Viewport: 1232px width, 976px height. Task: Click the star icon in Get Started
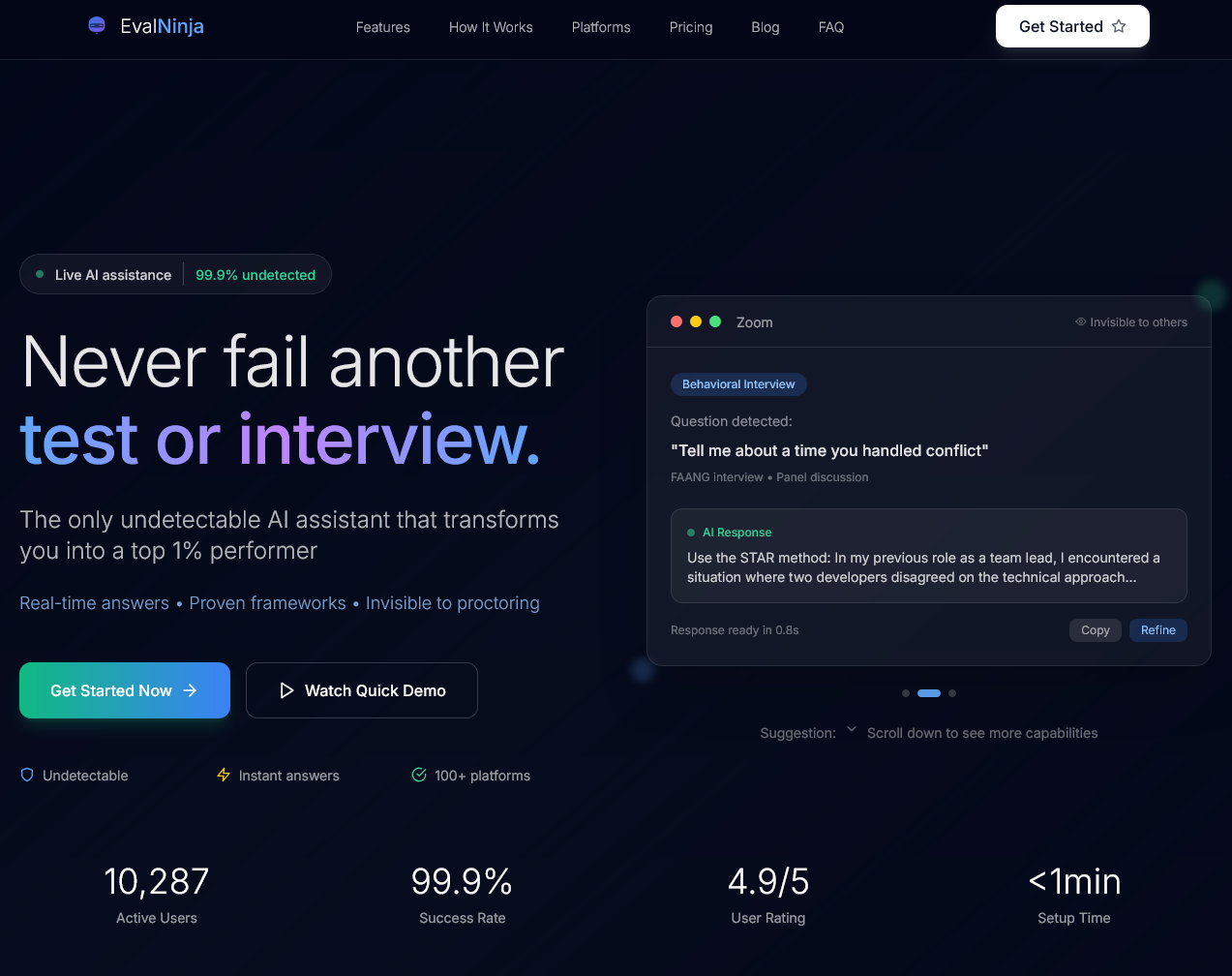(1119, 26)
